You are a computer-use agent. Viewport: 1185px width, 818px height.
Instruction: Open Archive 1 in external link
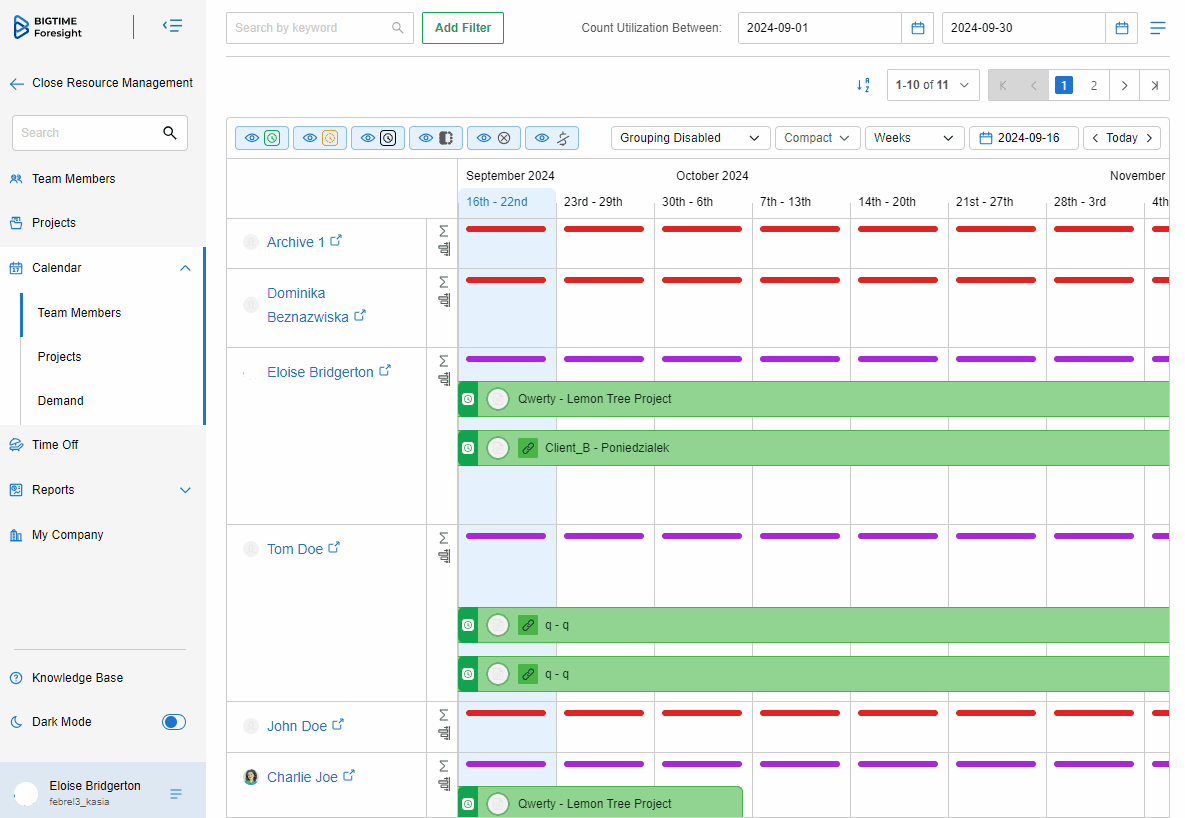[x=337, y=241]
